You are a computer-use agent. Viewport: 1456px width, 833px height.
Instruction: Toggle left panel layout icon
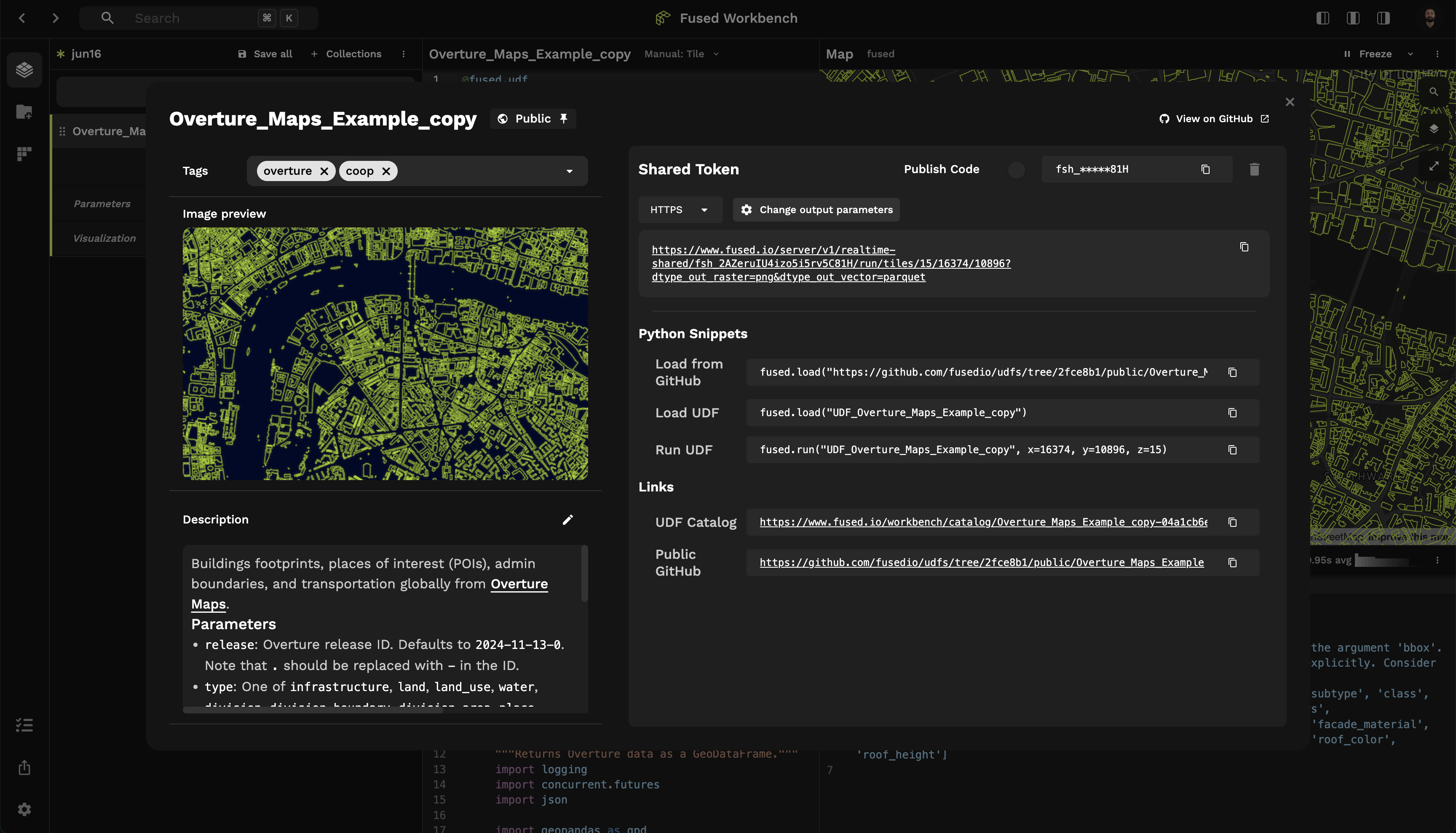[x=1322, y=18]
